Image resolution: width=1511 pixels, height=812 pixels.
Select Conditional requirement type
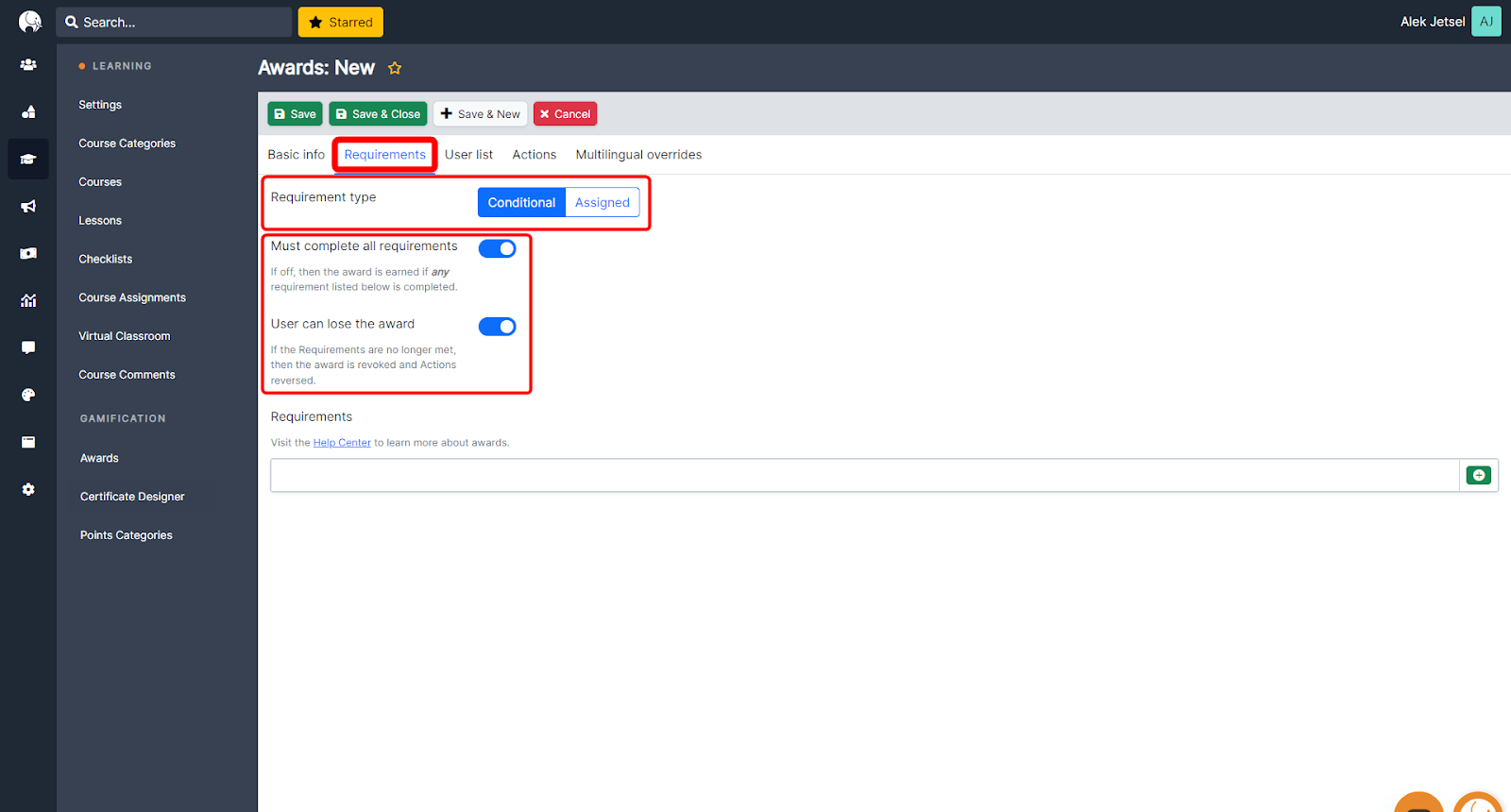click(x=521, y=203)
